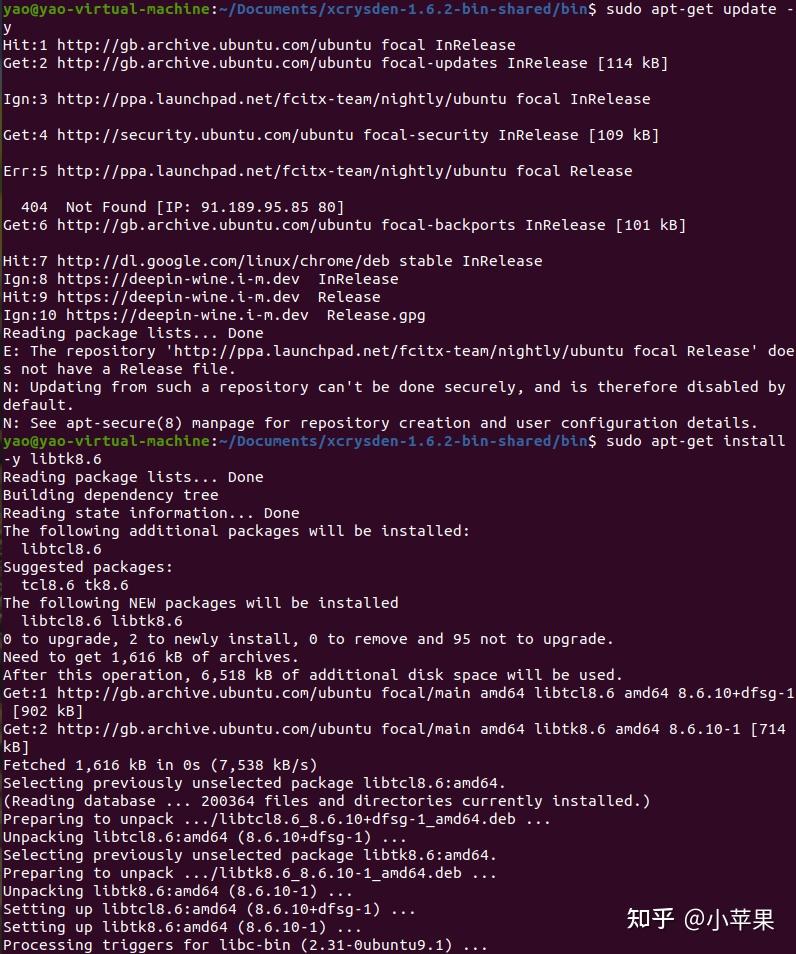This screenshot has height=954, width=796.
Task: Click the security.ubuntu.com focal-security URL
Action: 204,135
